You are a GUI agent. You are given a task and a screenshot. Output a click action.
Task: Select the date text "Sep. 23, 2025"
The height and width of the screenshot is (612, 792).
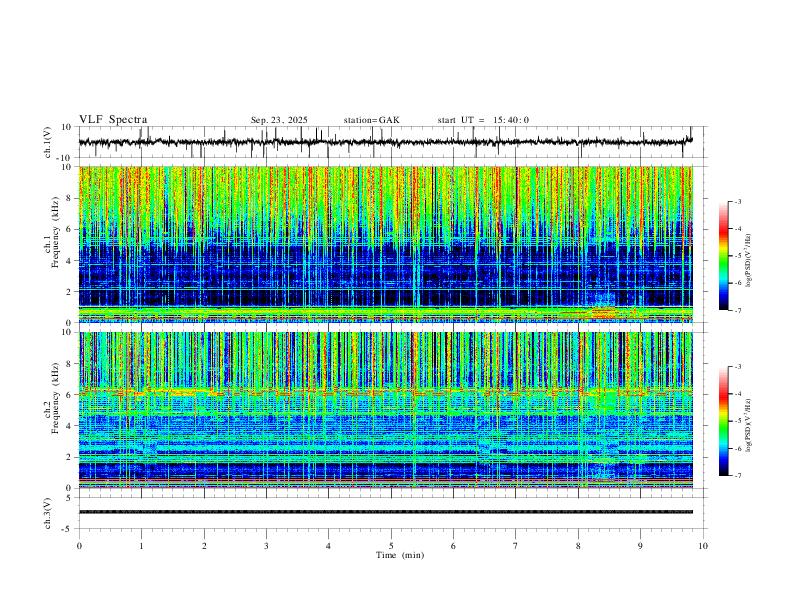pos(279,120)
